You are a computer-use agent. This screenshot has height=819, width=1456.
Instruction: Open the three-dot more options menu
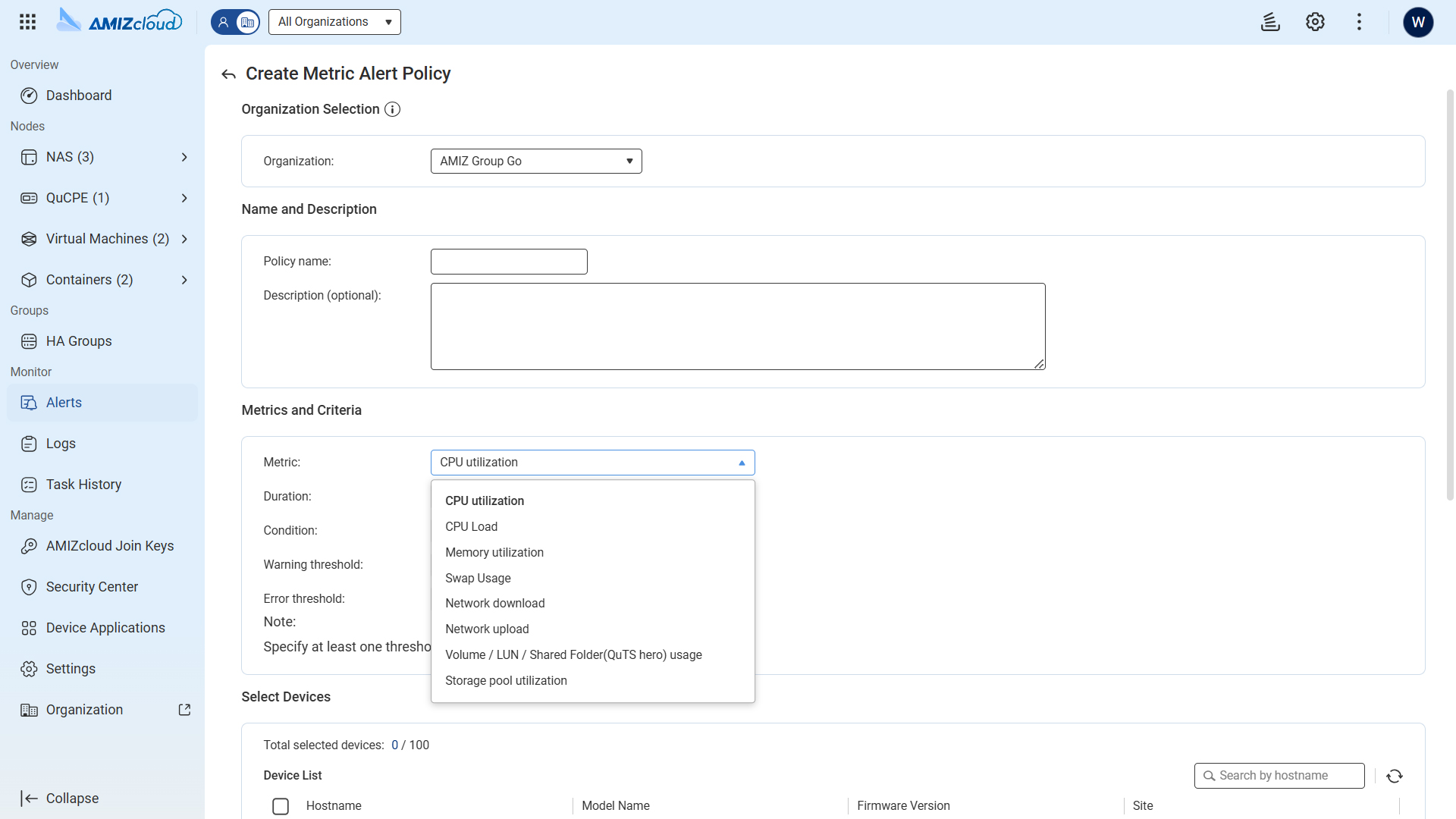1359,22
